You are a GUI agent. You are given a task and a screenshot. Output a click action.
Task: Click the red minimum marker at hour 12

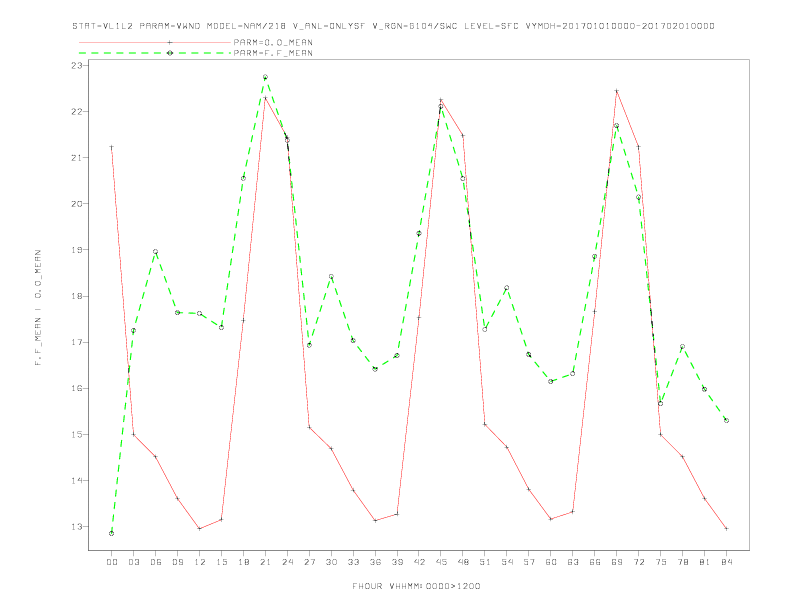click(200, 529)
